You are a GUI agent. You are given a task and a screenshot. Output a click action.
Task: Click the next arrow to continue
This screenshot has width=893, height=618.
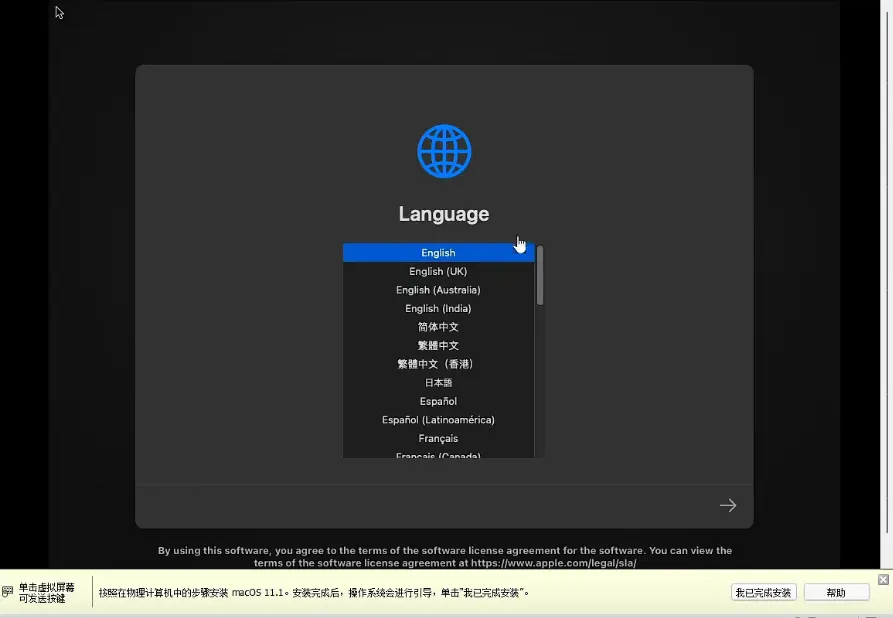pyautogui.click(x=728, y=506)
